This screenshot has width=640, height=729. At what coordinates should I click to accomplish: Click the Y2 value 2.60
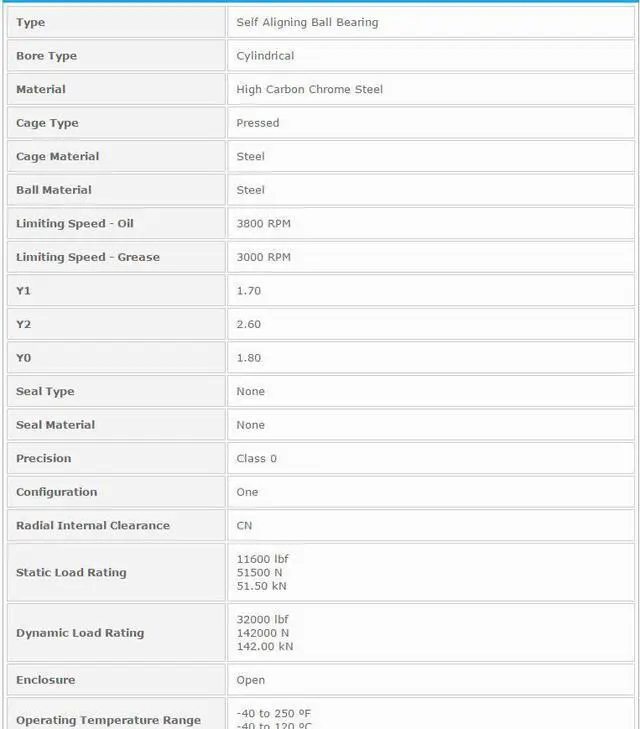(249, 324)
